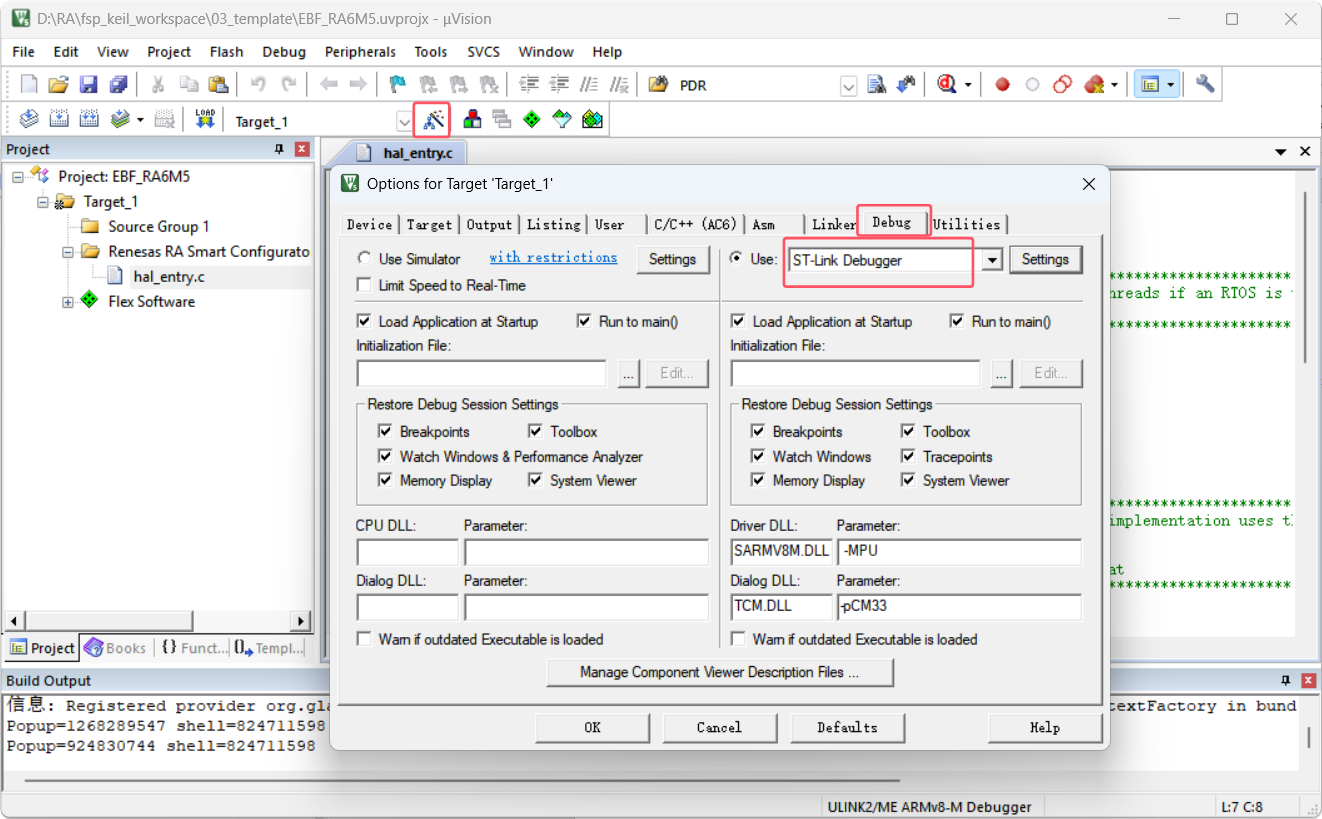Screen dimensions: 1322x819
Task: Insert or remove a bookmark with the flag icon
Action: (x=398, y=84)
